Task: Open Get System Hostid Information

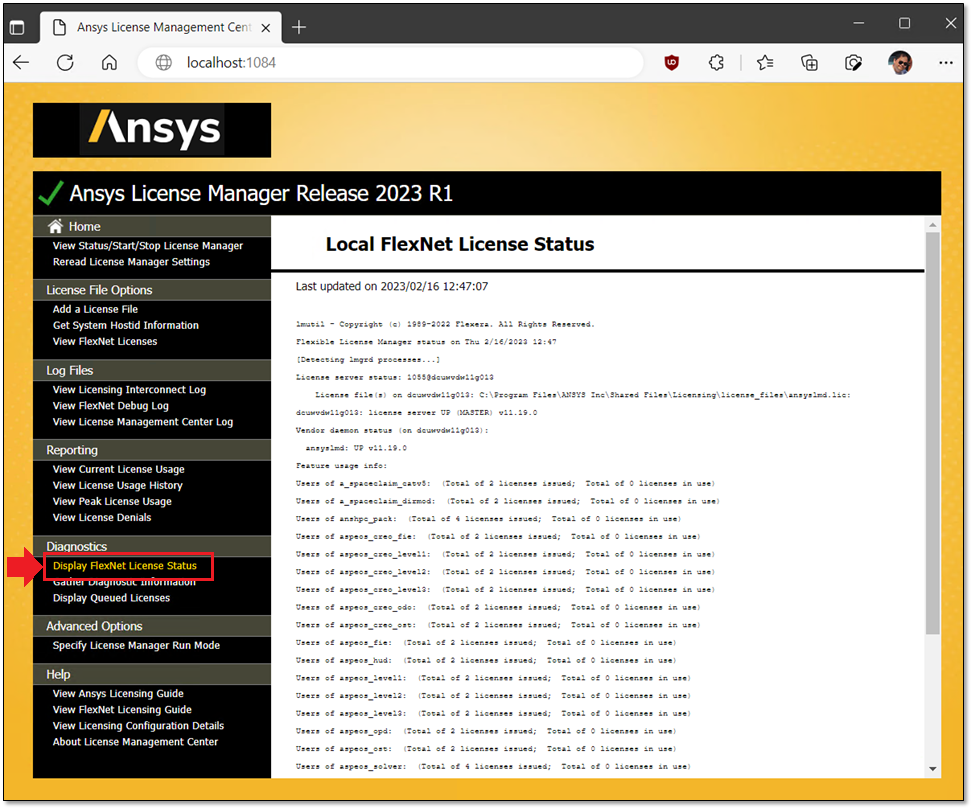Action: pos(126,325)
